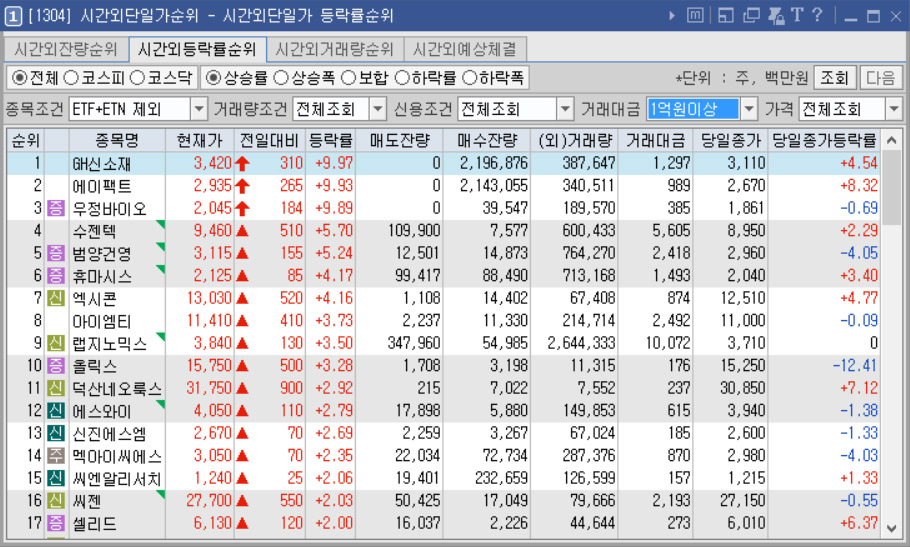The image size is (910, 547).
Task: Click the T font size icon
Action: (x=797, y=15)
